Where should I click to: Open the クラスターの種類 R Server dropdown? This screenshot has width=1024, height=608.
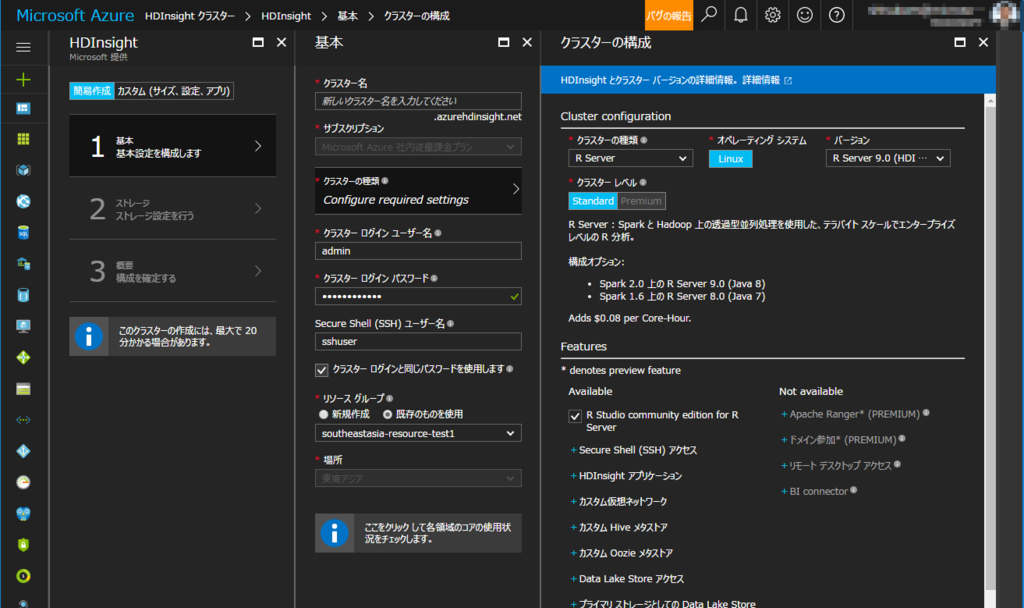coord(630,158)
